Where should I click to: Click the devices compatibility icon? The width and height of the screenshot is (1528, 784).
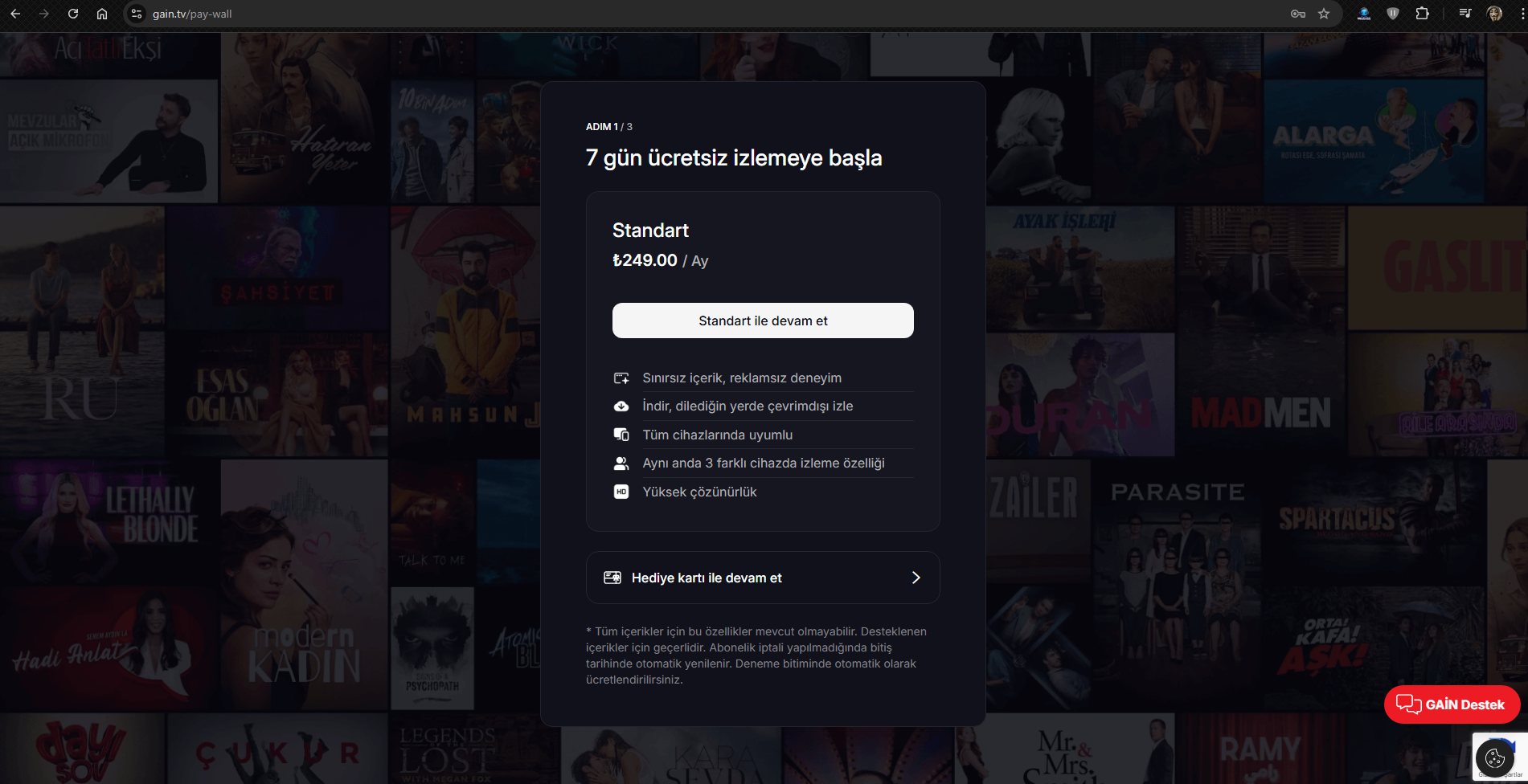click(621, 435)
